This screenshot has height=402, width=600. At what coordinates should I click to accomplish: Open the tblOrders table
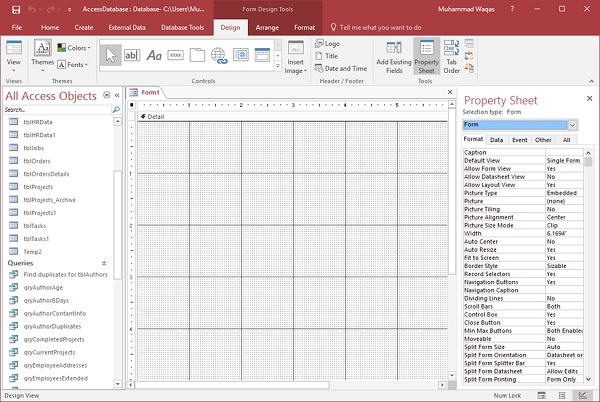(x=36, y=159)
